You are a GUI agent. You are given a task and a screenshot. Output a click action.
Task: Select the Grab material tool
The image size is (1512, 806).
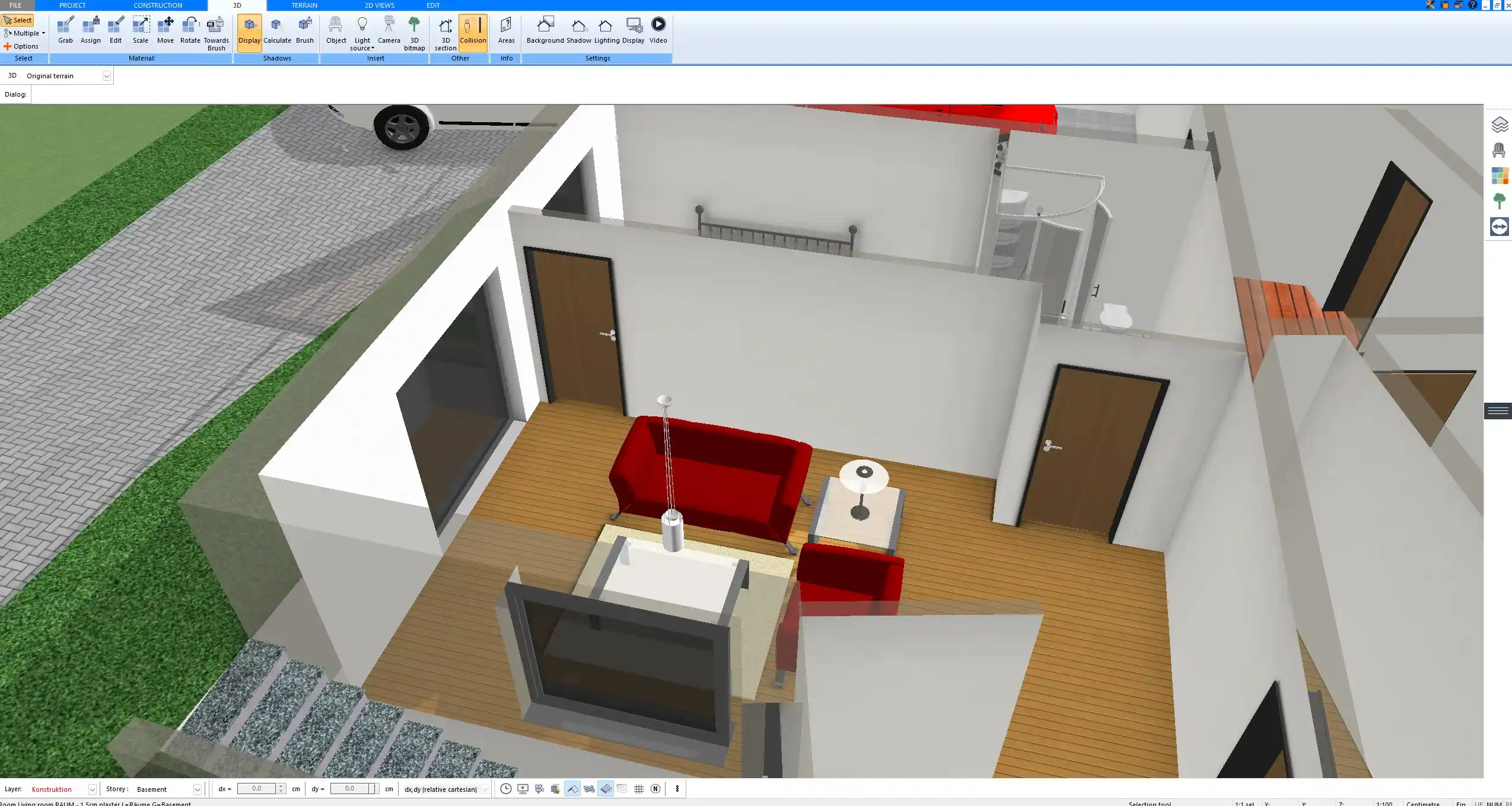click(x=65, y=30)
